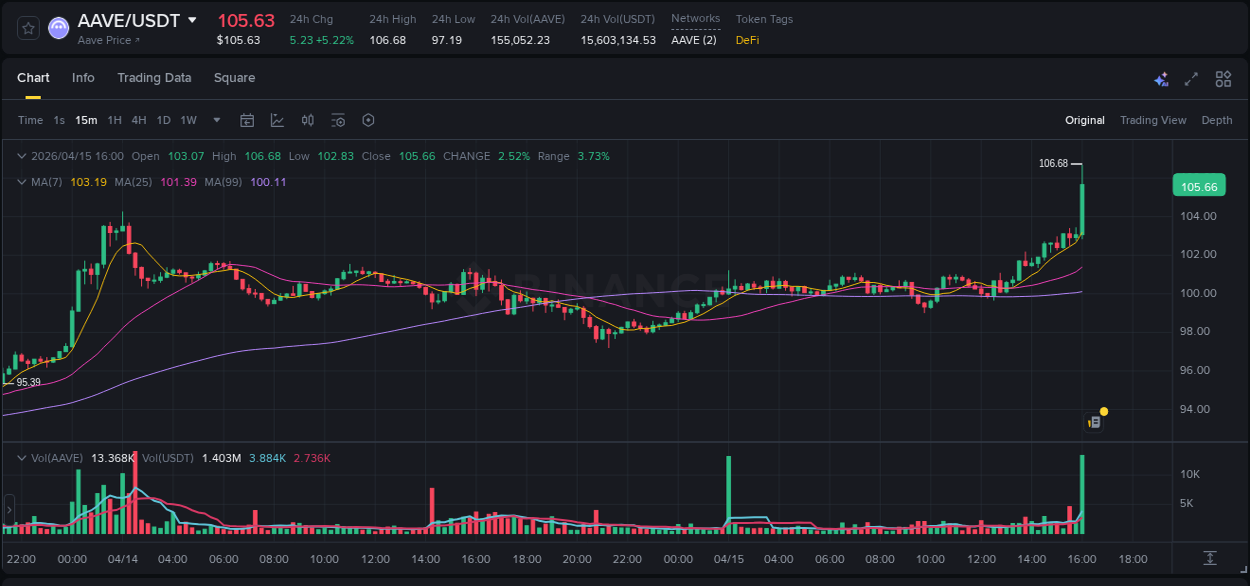Select the chart style indicator icon
The height and width of the screenshot is (586, 1250).
277,120
